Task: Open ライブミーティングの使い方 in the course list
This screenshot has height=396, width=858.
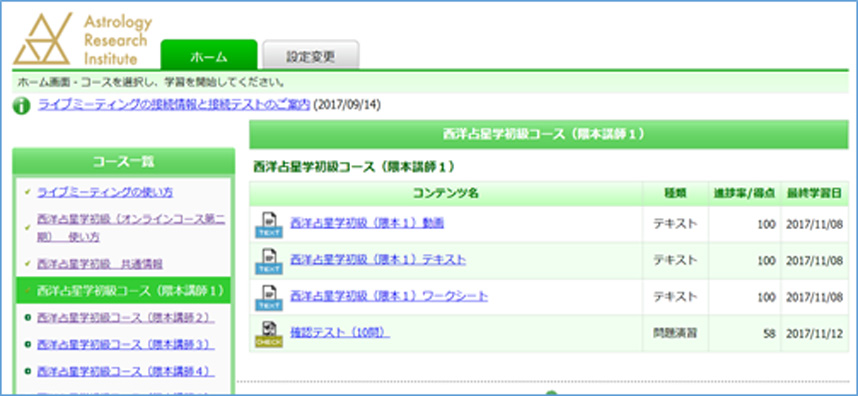Action: (x=105, y=193)
